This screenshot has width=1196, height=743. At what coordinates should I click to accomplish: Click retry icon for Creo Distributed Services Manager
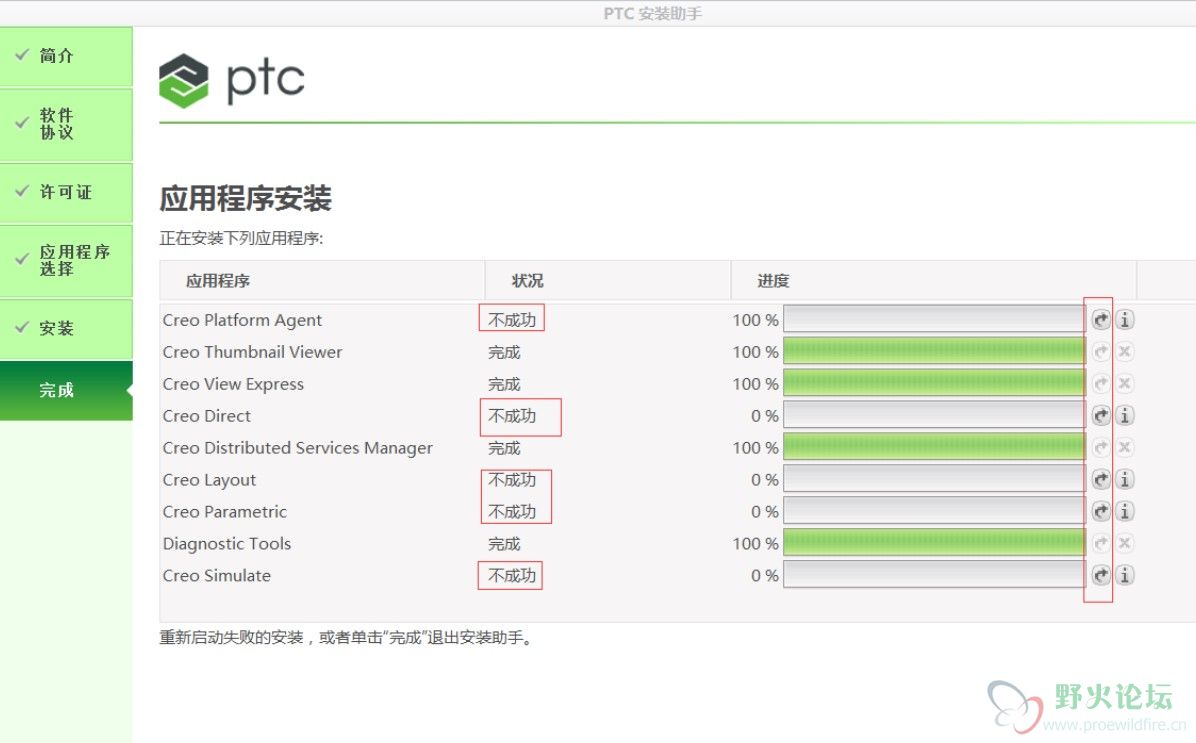pos(1100,448)
